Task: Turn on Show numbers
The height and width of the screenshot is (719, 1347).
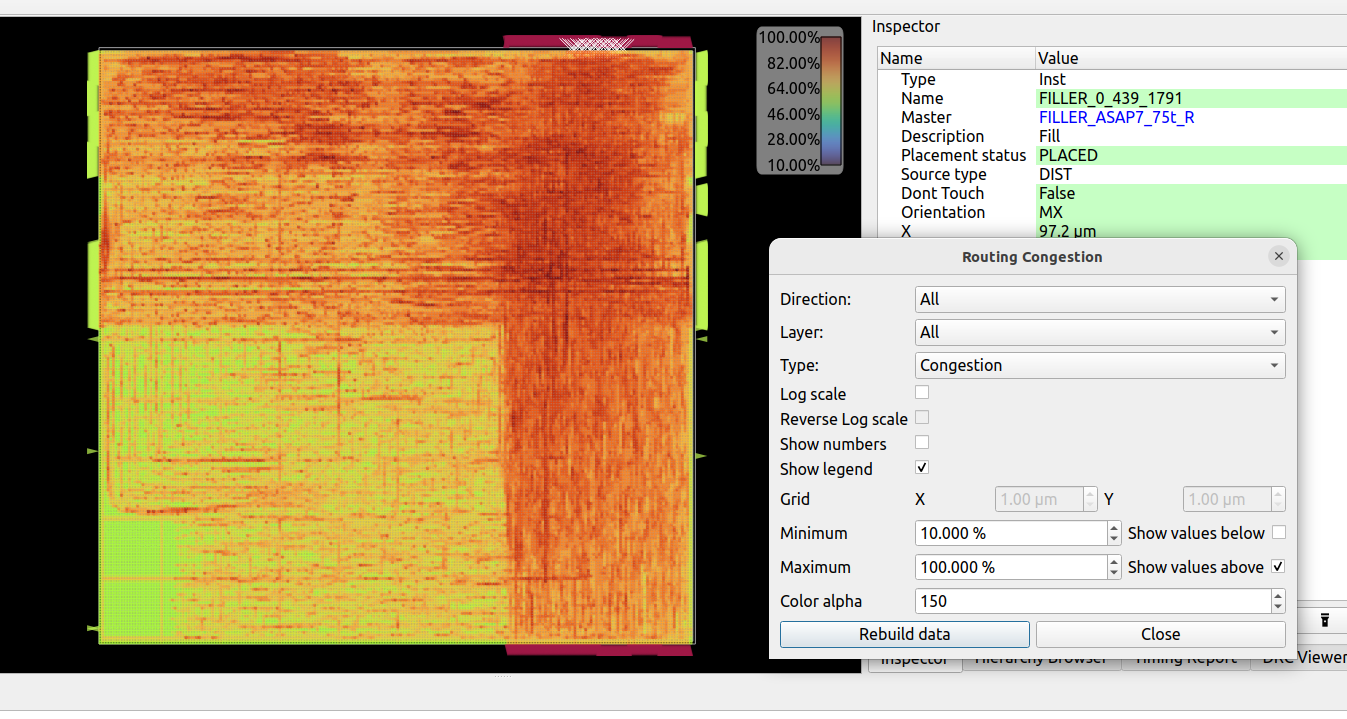Action: pos(921,442)
